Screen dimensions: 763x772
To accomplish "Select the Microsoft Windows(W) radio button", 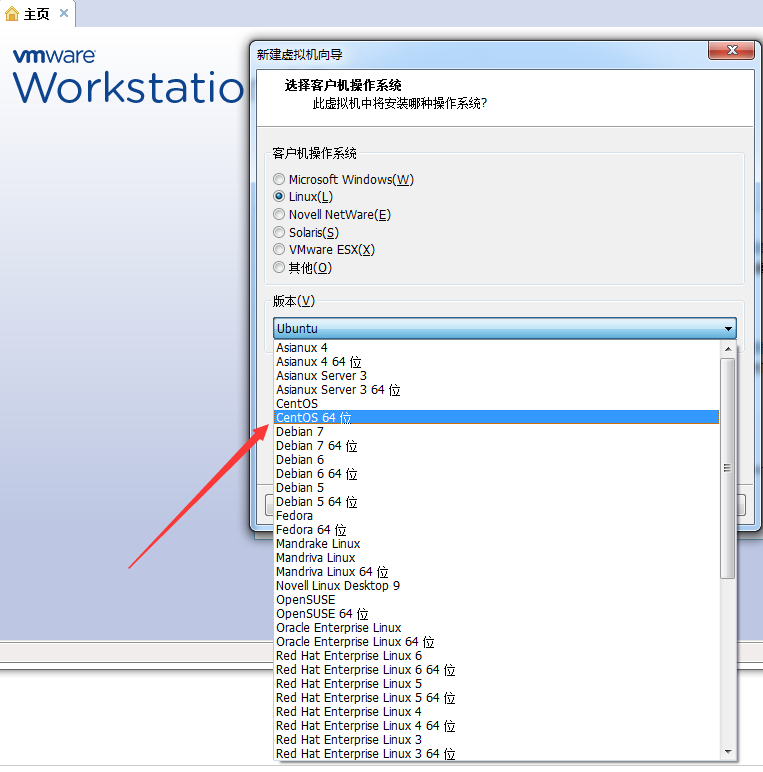I will click(x=280, y=180).
